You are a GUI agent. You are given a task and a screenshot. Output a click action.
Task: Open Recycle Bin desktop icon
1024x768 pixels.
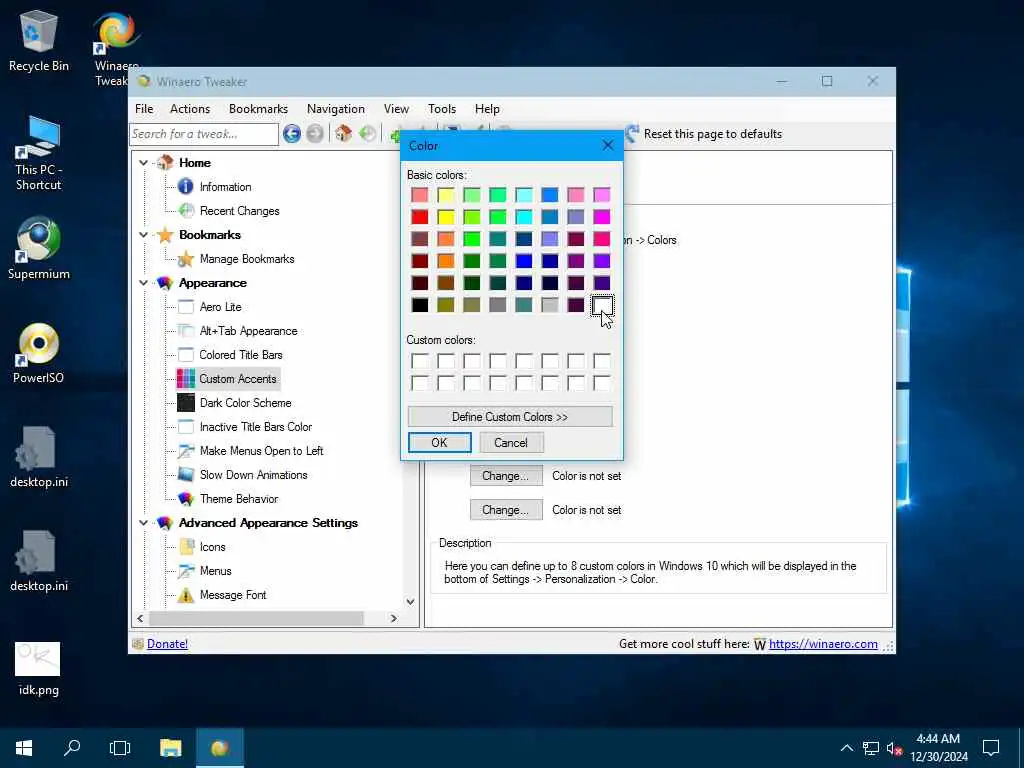coord(39,40)
